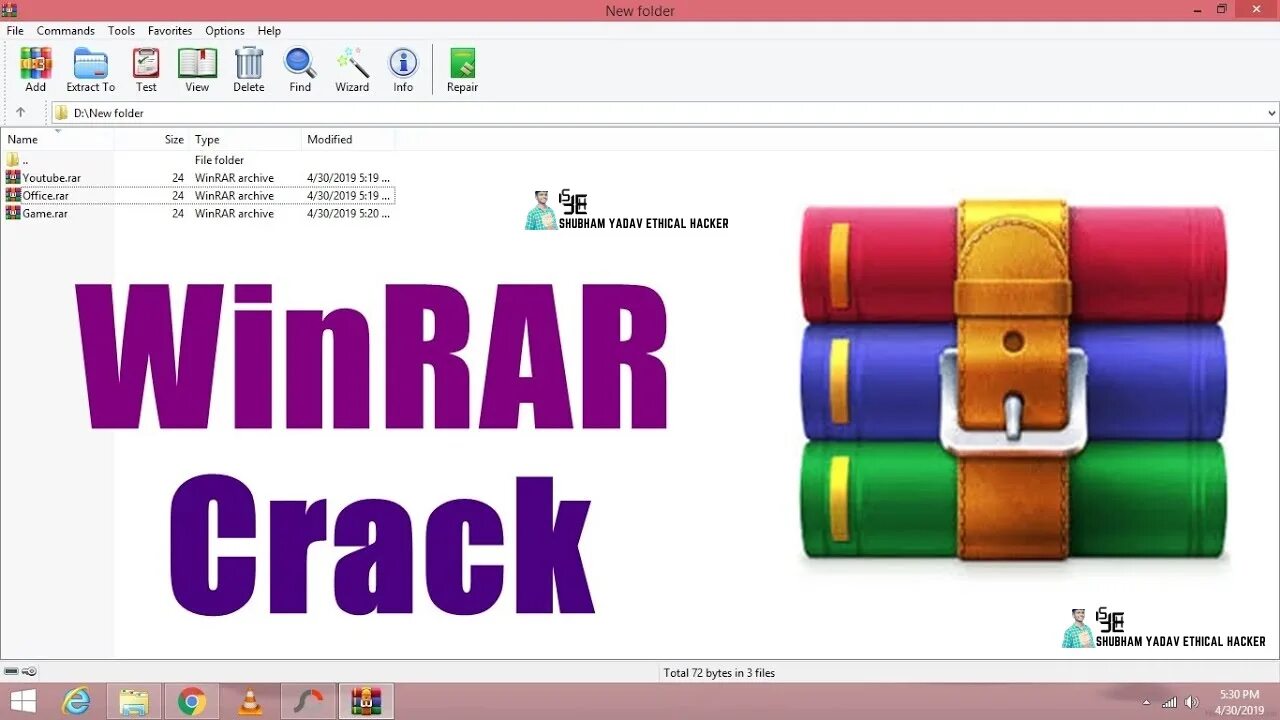The height and width of the screenshot is (720, 1280).
Task: Click 'Total 72 bytes in 3 files' status
Action: (719, 673)
